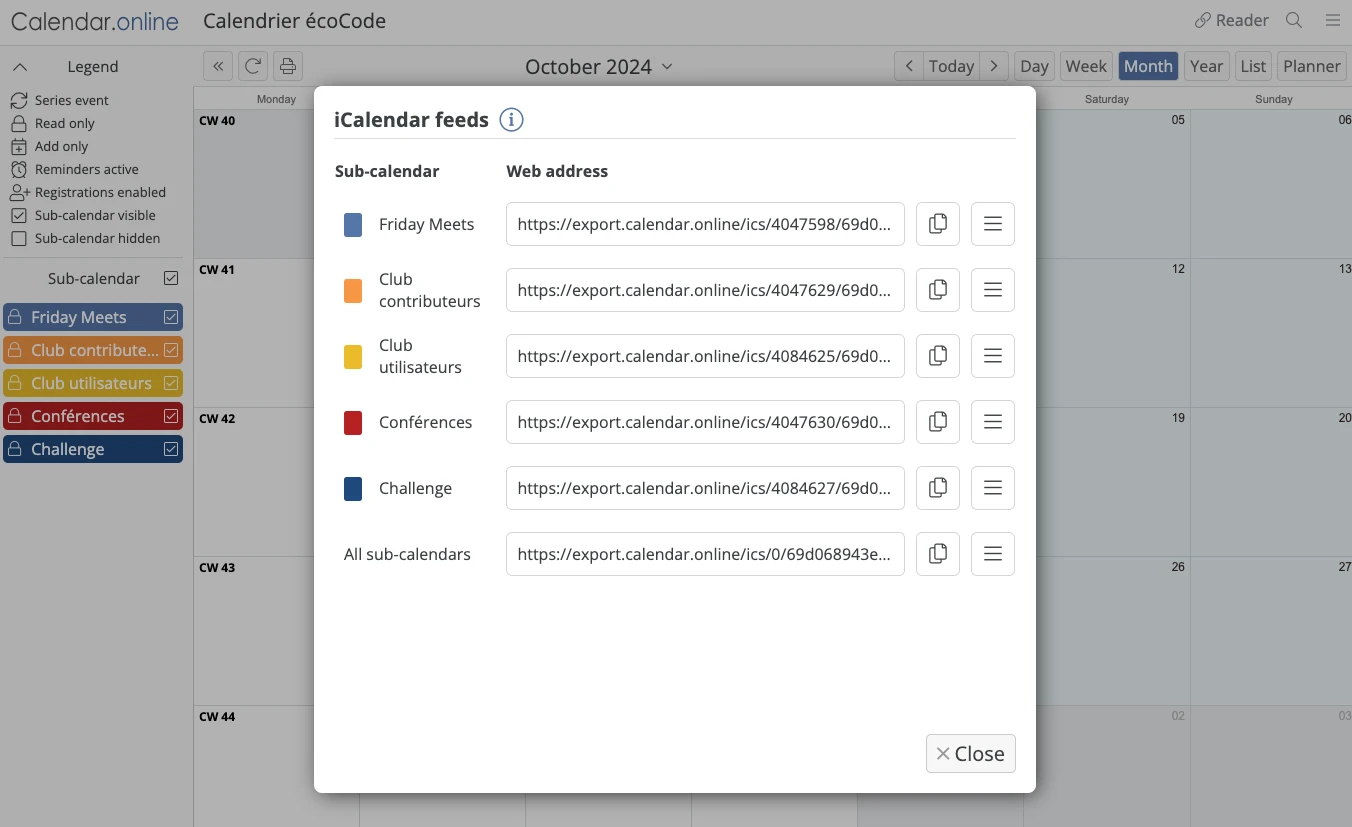Uncheck the Challenge sub-calendar
Image resolution: width=1352 pixels, height=827 pixels.
point(171,449)
